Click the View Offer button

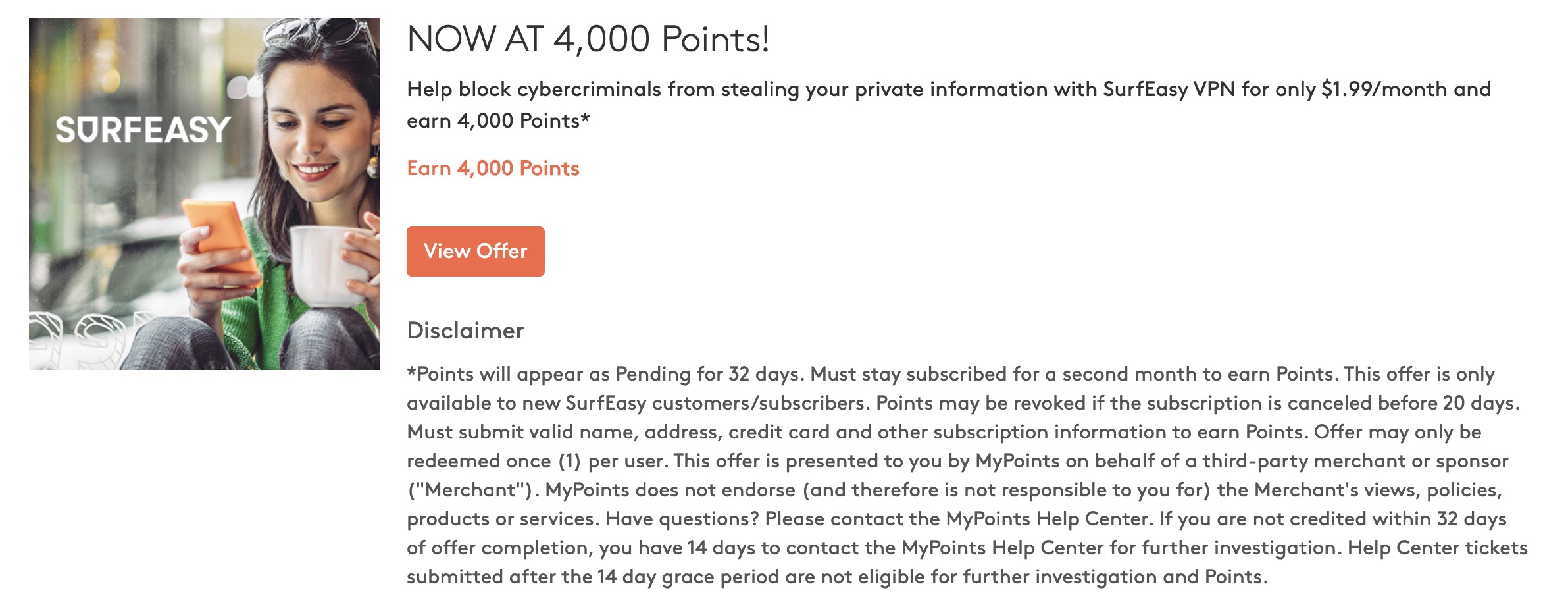click(x=475, y=251)
